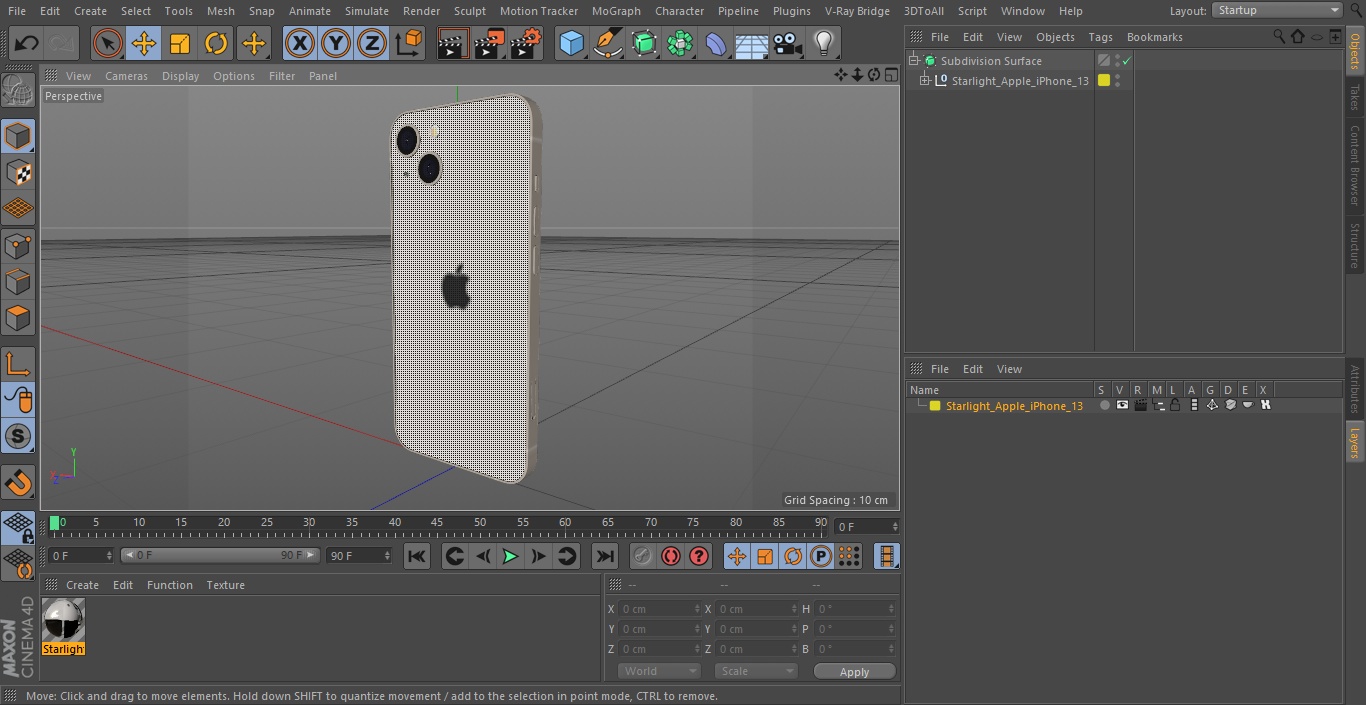Open the V-Ray Bridge menu
This screenshot has height=705, width=1366.
[857, 11]
